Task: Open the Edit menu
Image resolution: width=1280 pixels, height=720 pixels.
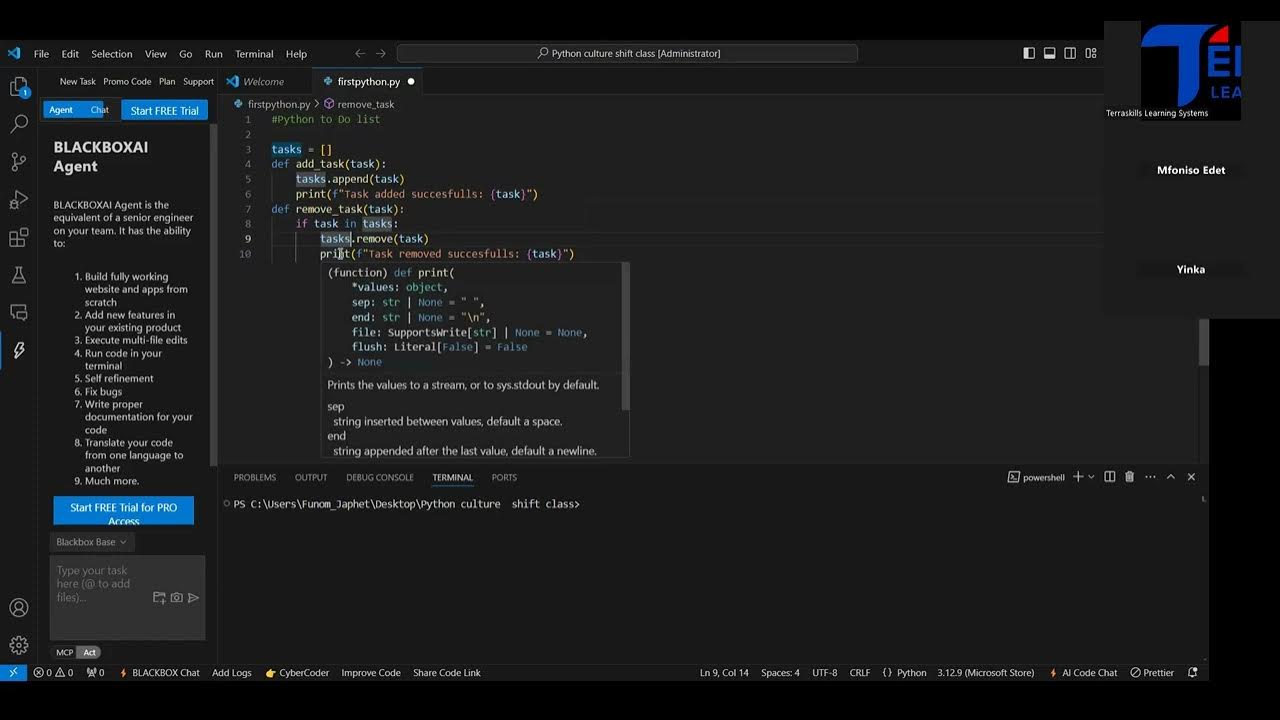Action: click(70, 54)
